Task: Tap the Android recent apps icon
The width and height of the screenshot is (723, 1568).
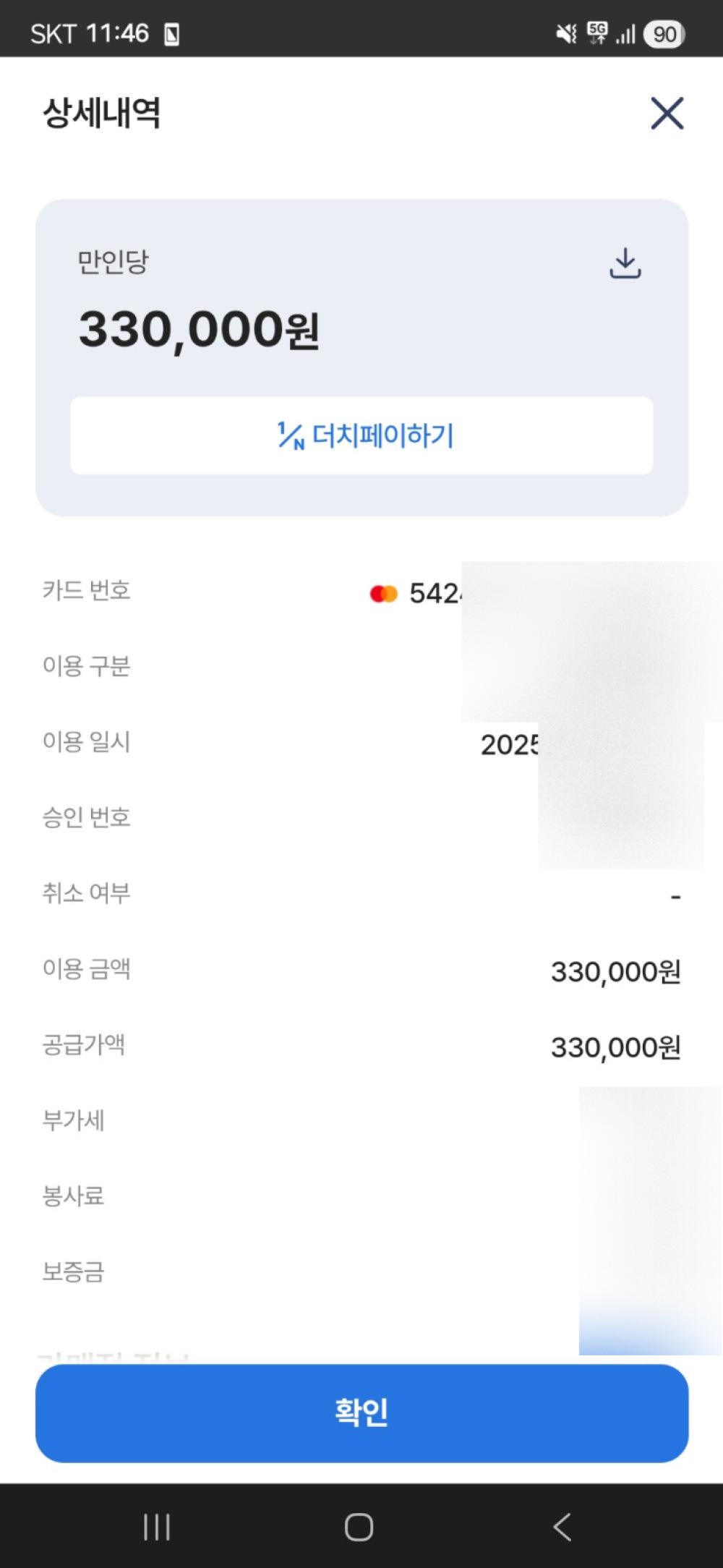Action: pos(157,1527)
